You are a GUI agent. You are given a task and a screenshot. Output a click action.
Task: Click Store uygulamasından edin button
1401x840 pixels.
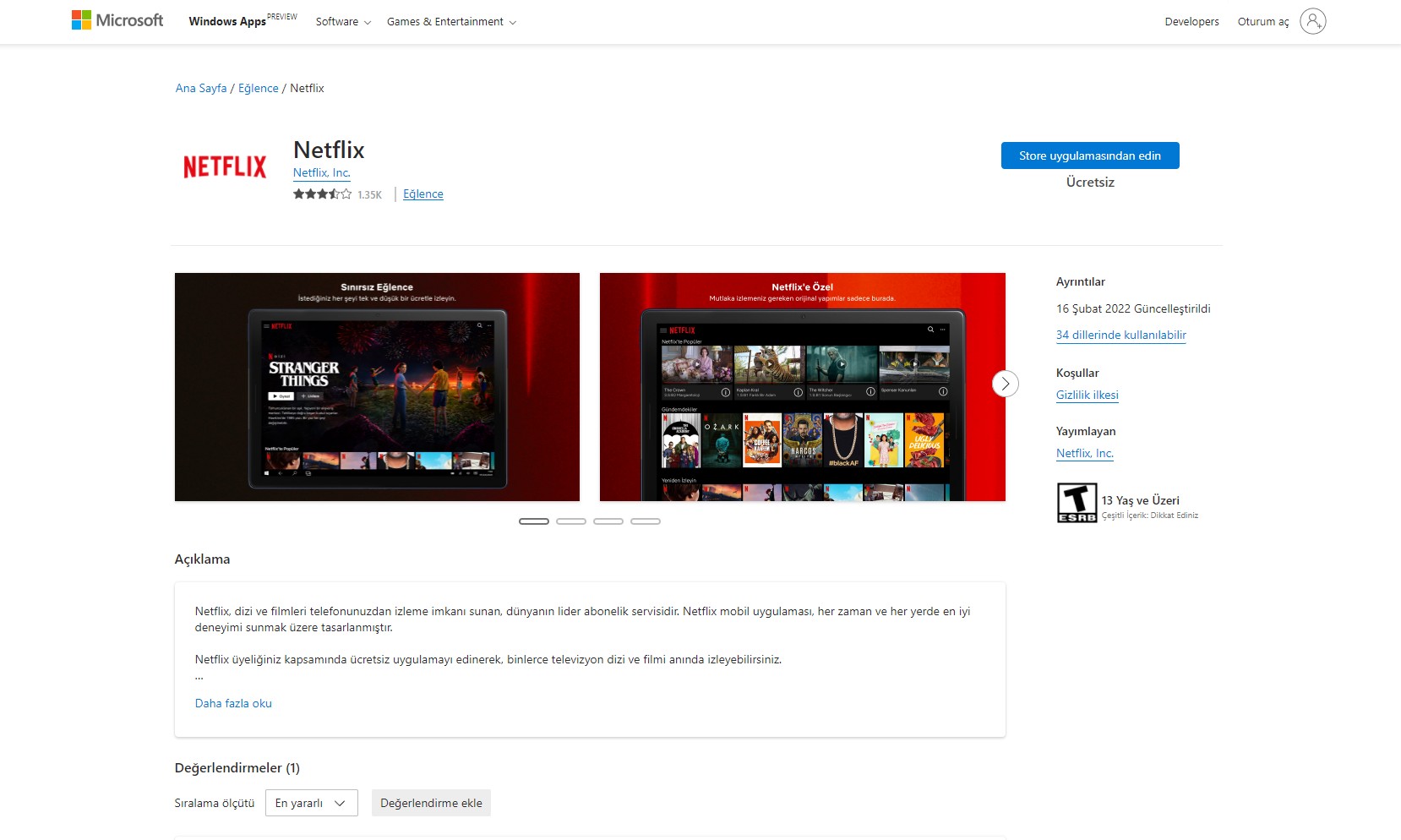(1090, 155)
